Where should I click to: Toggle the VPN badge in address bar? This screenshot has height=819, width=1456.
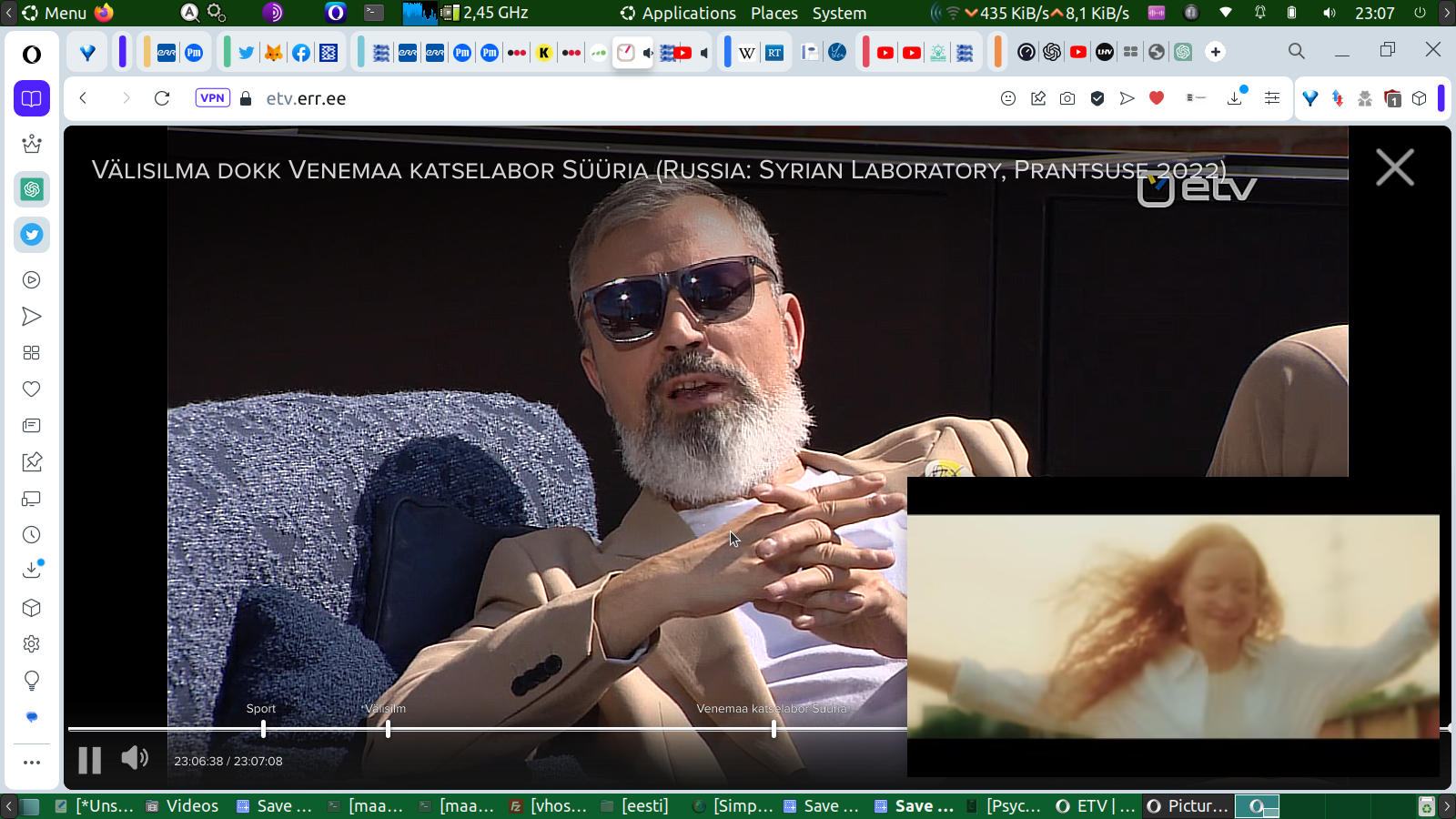pyautogui.click(x=212, y=98)
